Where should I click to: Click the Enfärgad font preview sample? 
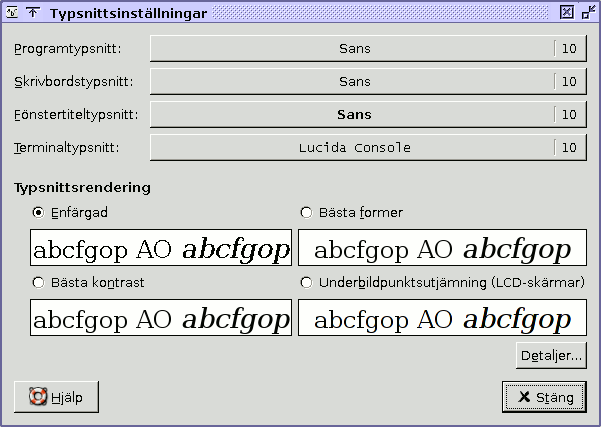tap(161, 248)
